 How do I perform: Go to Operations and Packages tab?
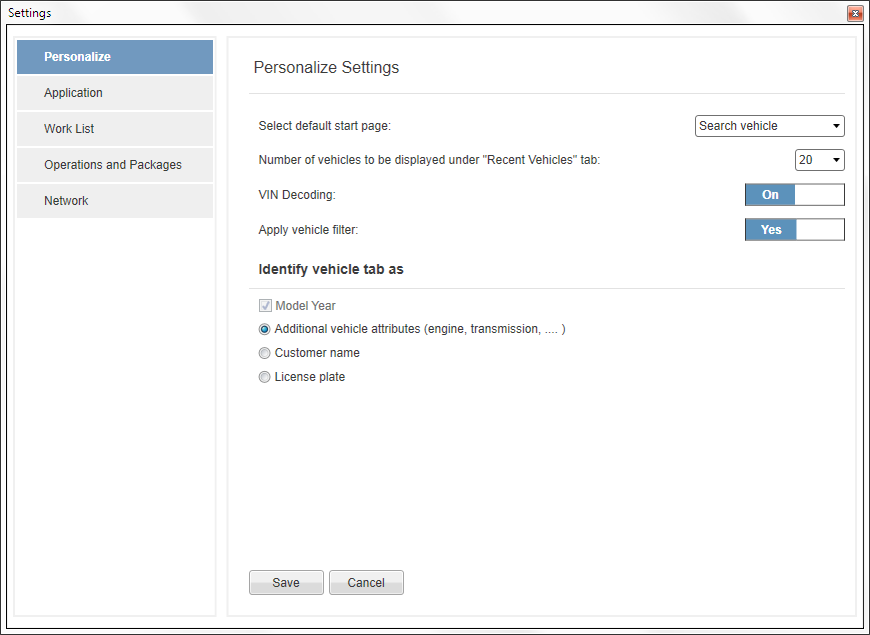115,165
